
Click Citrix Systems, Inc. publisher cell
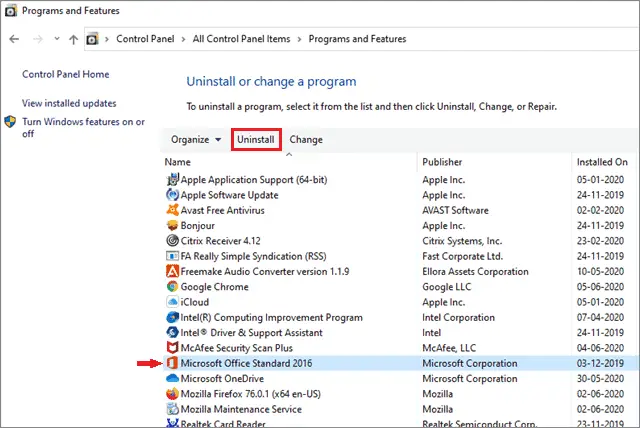pos(462,241)
